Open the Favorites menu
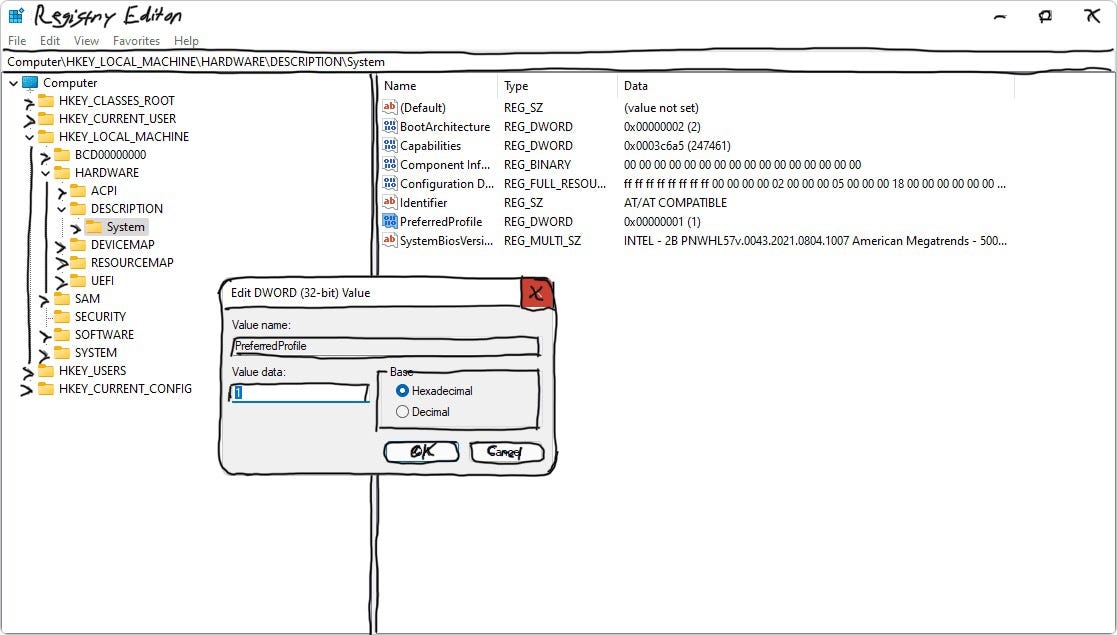Image resolution: width=1117 pixels, height=635 pixels. [x=136, y=41]
